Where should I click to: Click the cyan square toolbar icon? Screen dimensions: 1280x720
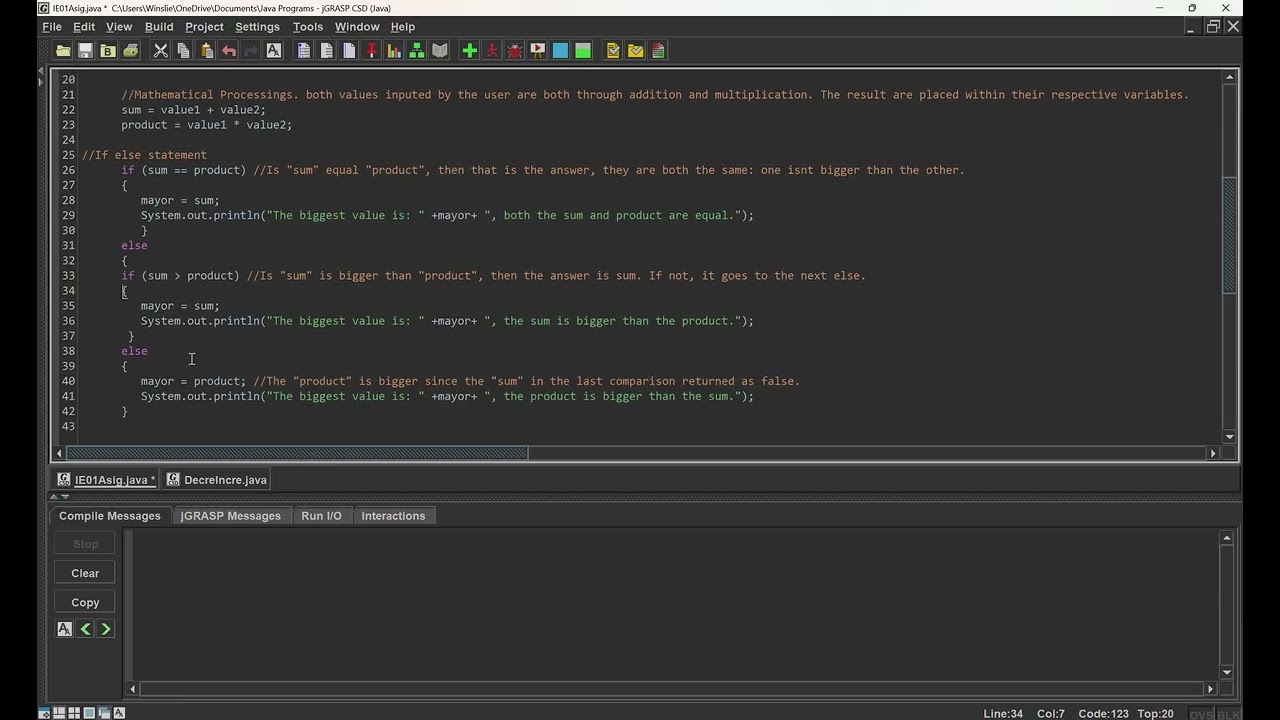point(560,51)
